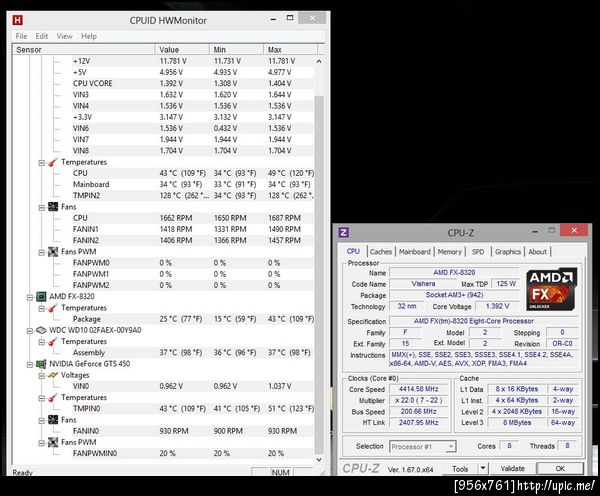The width and height of the screenshot is (600, 496).
Task: Click the HWMonitor scrollbar down arrow
Action: click(319, 460)
